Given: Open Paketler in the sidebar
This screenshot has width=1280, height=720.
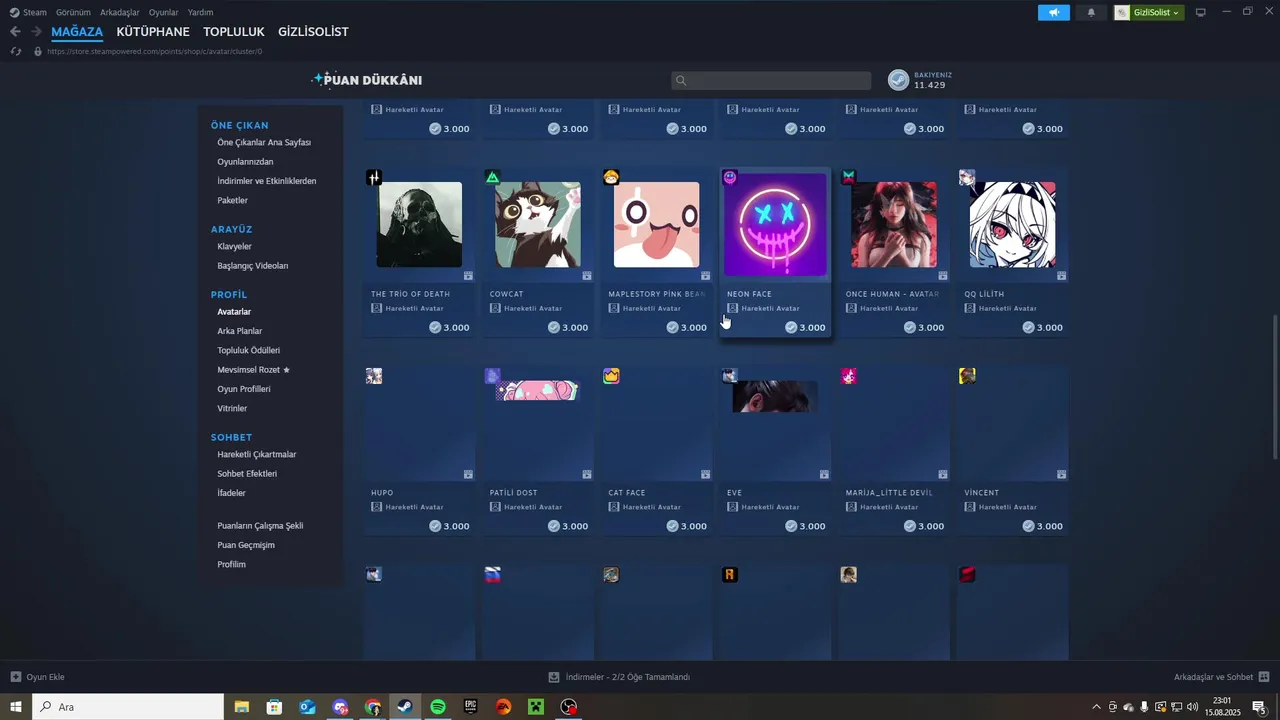Looking at the screenshot, I should [232, 201].
